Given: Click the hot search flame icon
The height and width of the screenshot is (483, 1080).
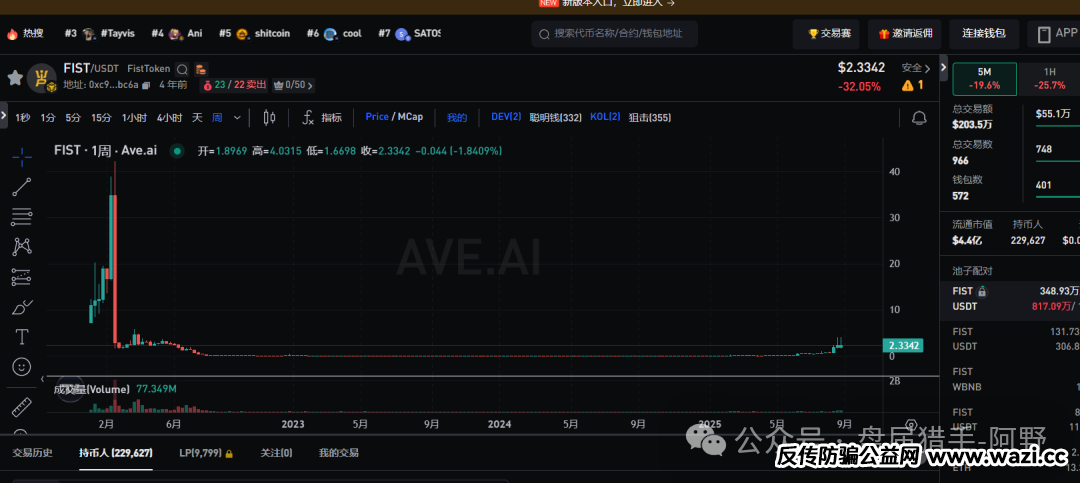Looking at the screenshot, I should point(12,33).
